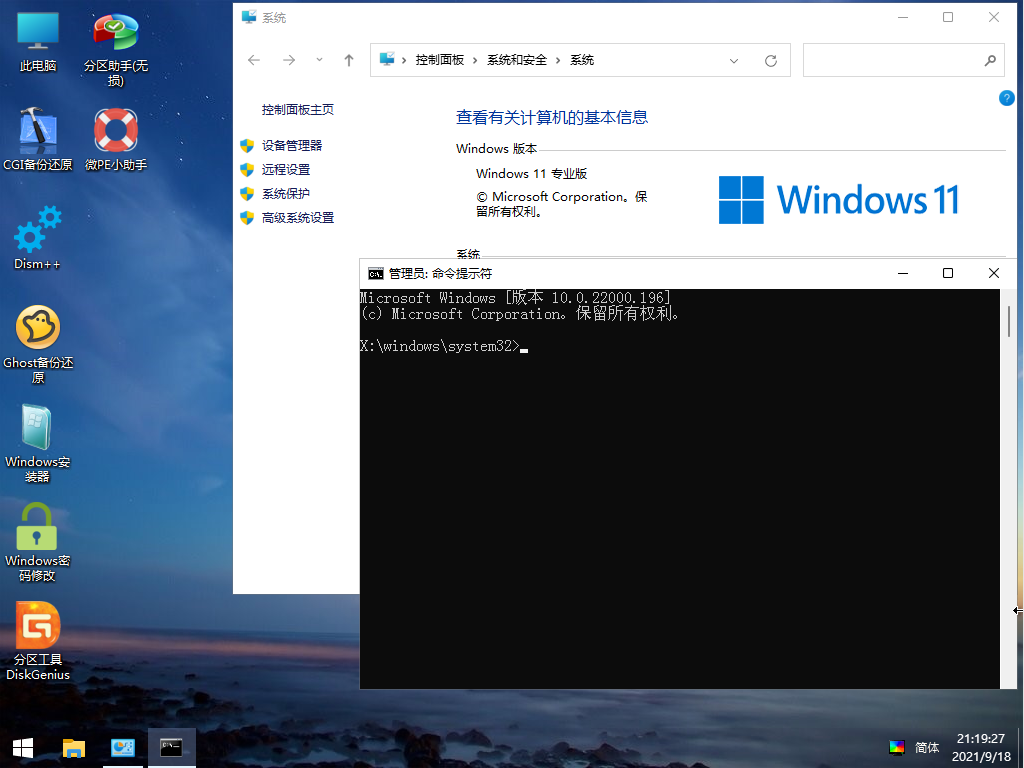The height and width of the screenshot is (768, 1024).
Task: Open 控制面板主页 link
Action: [298, 110]
